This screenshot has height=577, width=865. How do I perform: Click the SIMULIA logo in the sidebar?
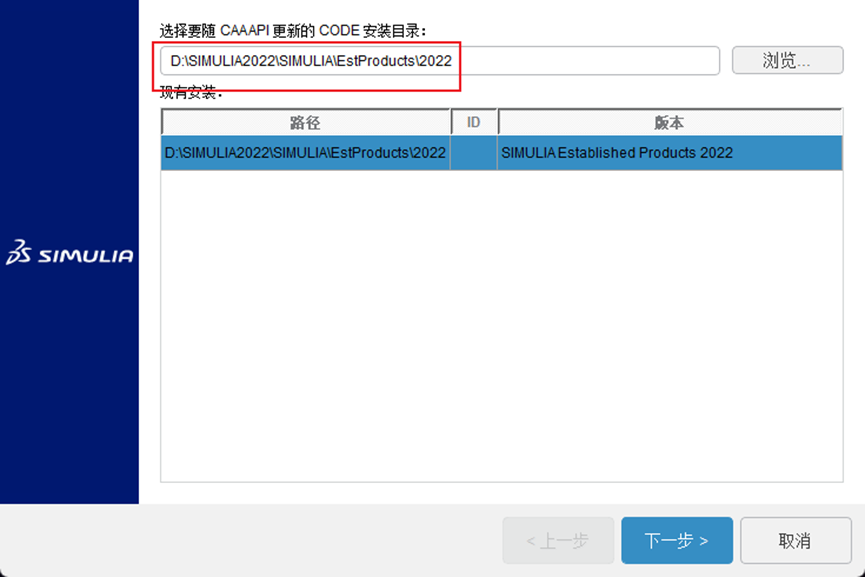pos(70,253)
